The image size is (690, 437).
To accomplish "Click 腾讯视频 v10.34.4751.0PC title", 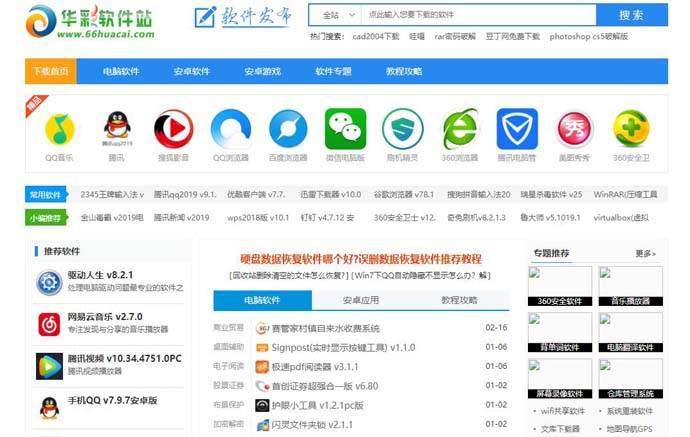I will [x=125, y=359].
